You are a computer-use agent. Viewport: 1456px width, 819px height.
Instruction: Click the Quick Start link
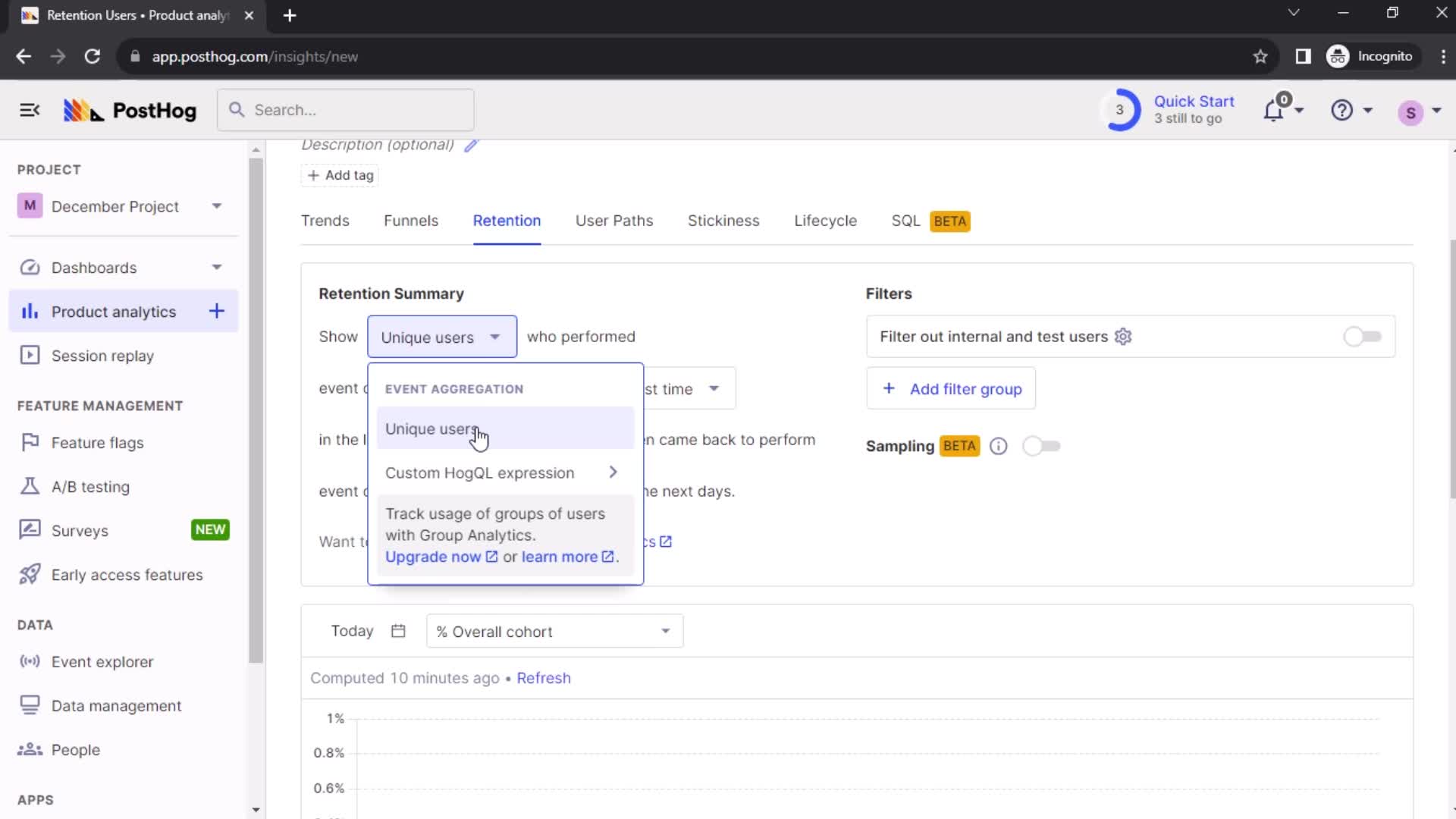1194,102
